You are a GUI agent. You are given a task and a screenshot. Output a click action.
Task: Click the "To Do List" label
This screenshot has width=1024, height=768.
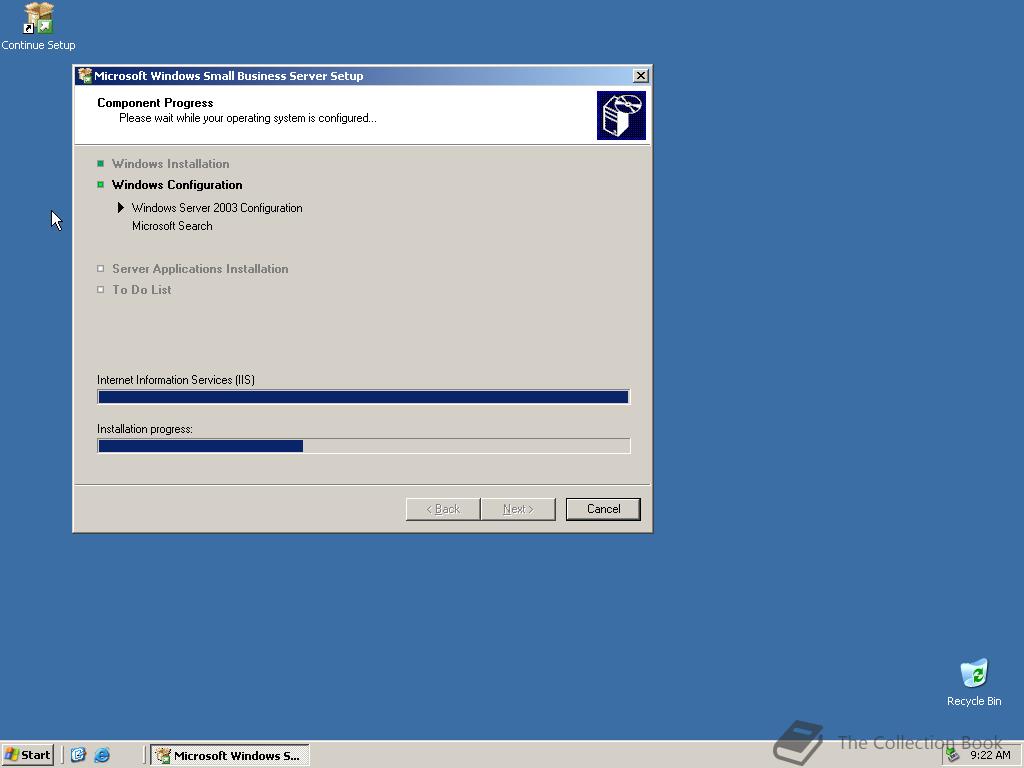point(142,289)
